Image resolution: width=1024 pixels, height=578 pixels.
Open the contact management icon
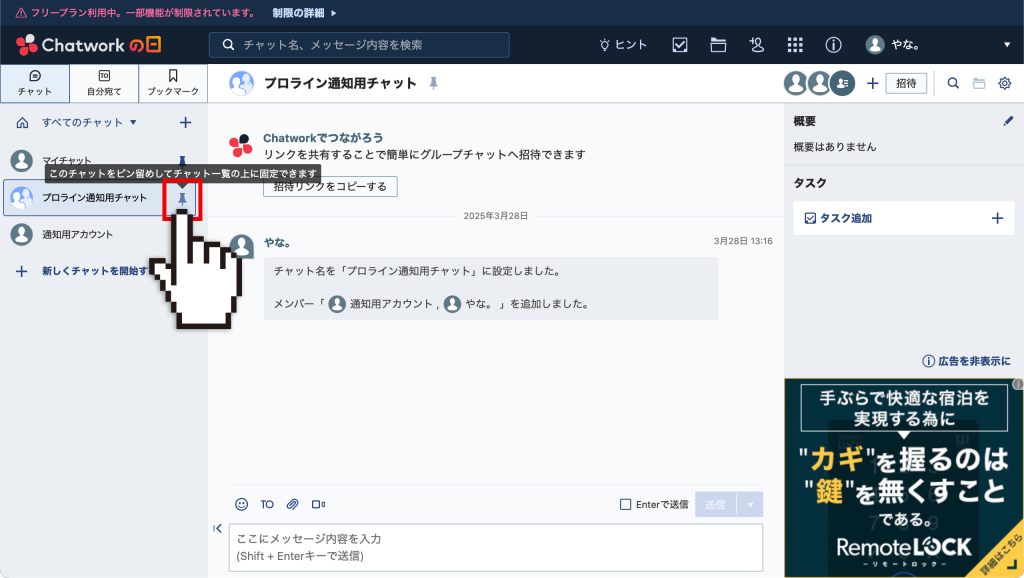tap(757, 45)
